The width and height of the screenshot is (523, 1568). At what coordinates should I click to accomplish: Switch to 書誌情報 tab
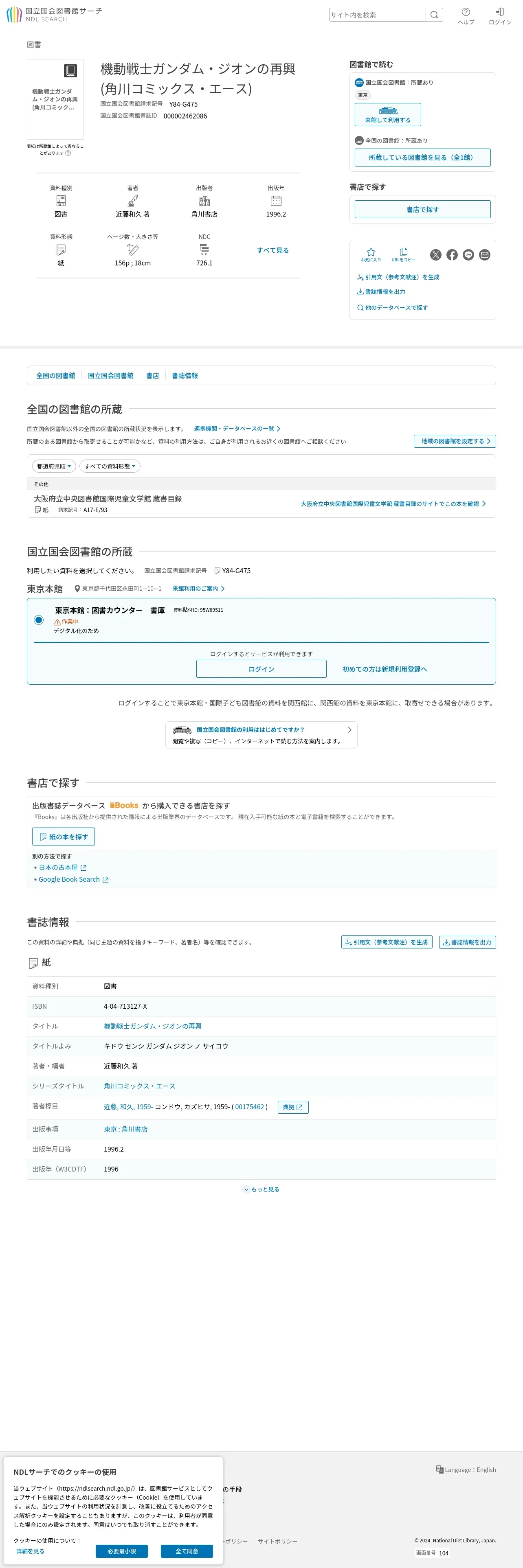pyautogui.click(x=185, y=376)
